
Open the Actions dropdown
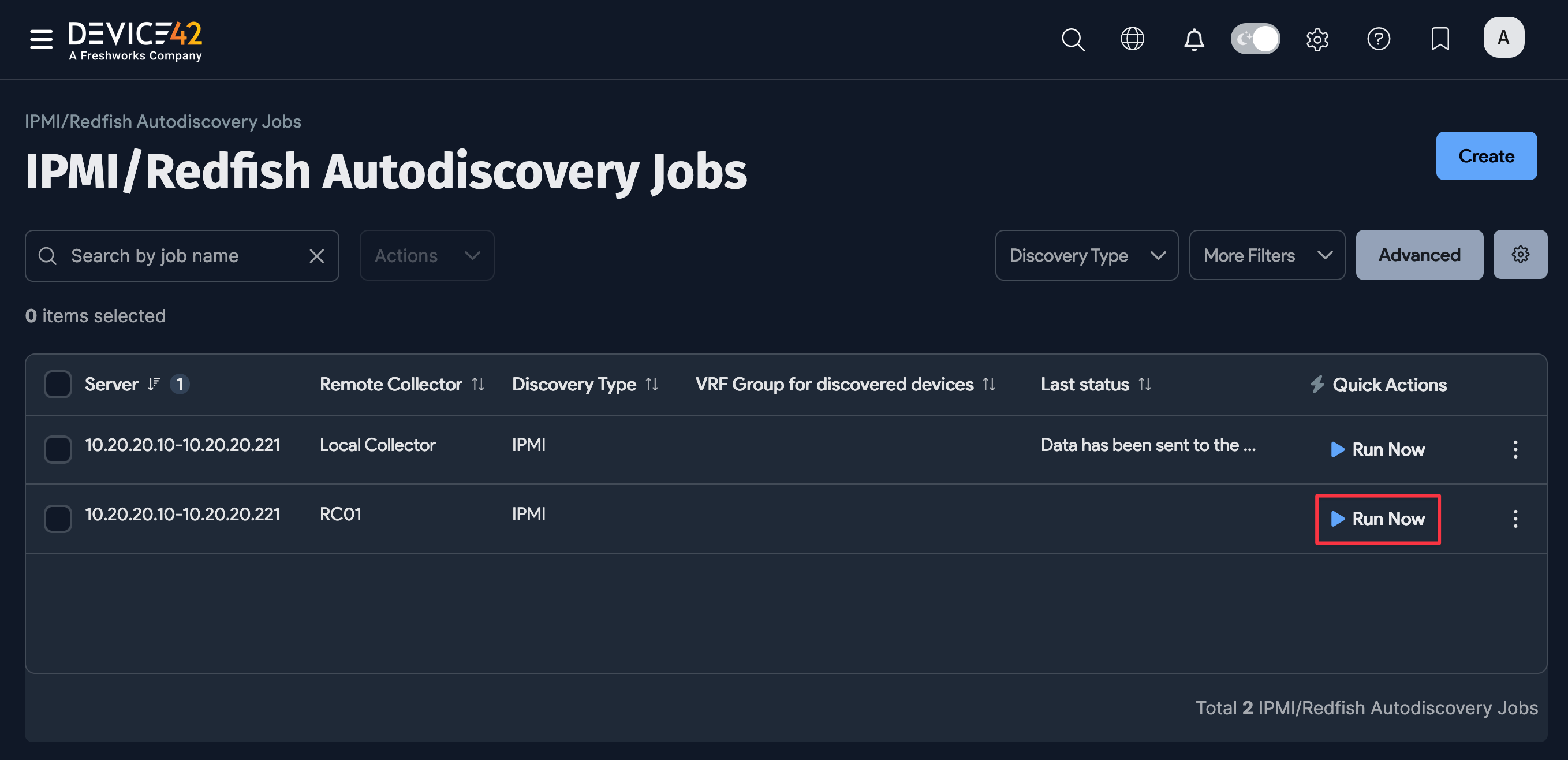(x=427, y=256)
